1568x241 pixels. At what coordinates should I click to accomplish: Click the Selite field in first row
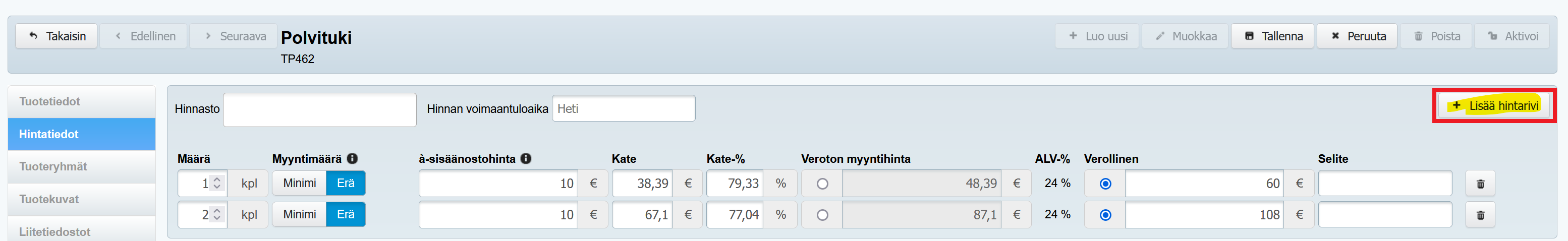[x=1385, y=184]
